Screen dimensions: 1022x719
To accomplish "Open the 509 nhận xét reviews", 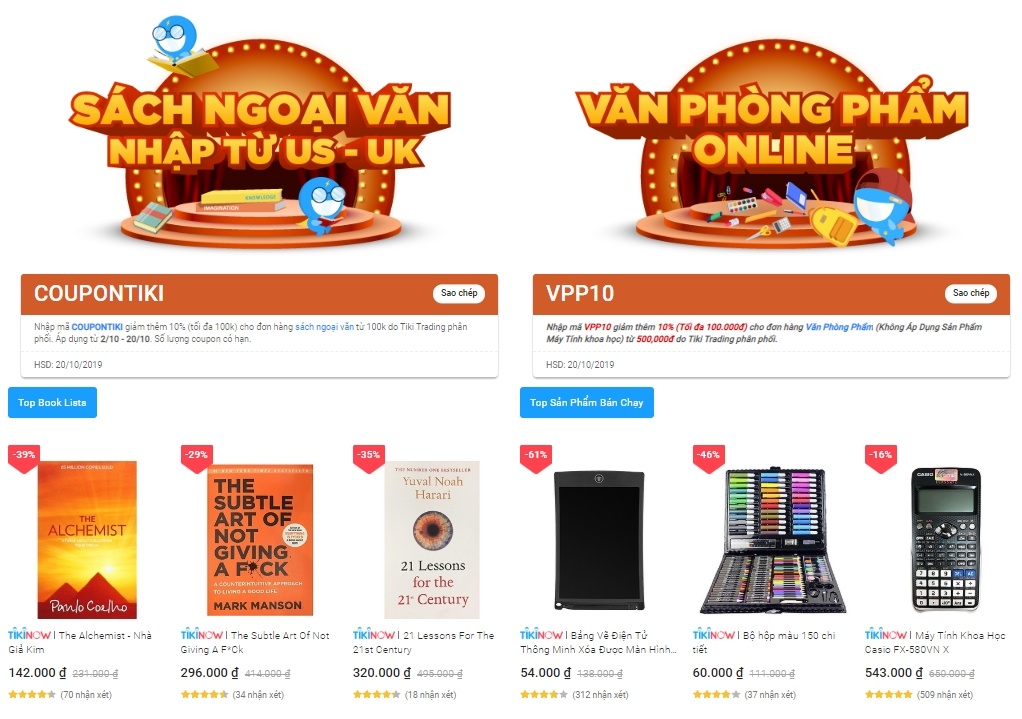I will click(x=944, y=694).
